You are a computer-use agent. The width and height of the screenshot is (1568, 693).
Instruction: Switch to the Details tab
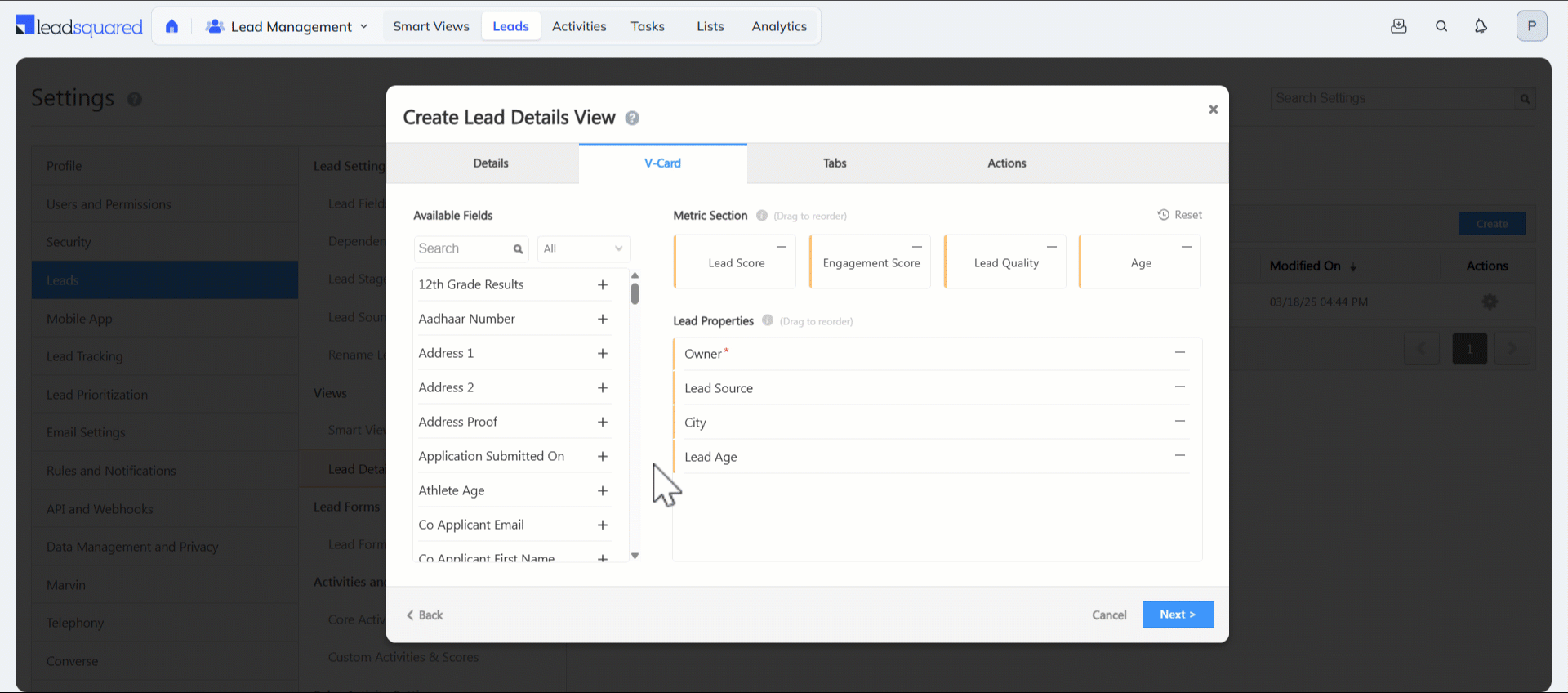click(x=491, y=163)
